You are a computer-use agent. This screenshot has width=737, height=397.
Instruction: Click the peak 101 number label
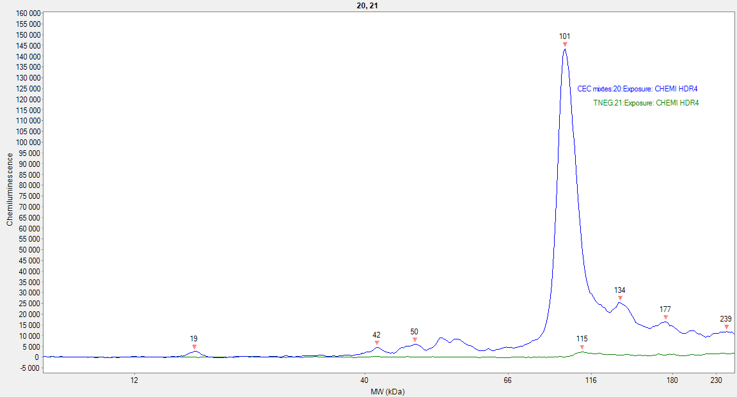(x=565, y=36)
